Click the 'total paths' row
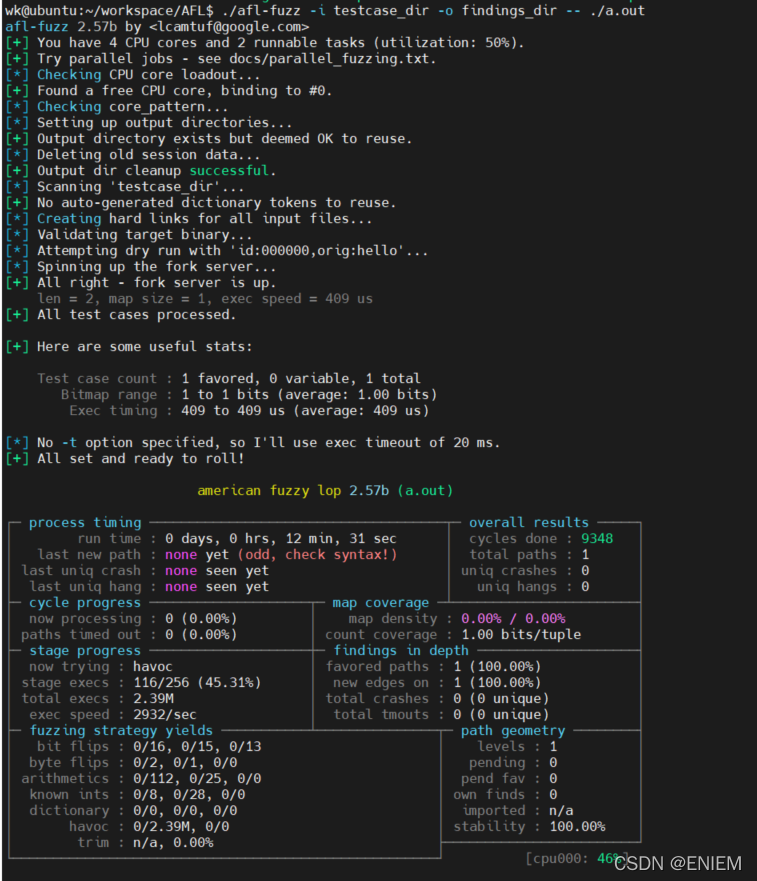The height and width of the screenshot is (881, 757). (x=529, y=555)
